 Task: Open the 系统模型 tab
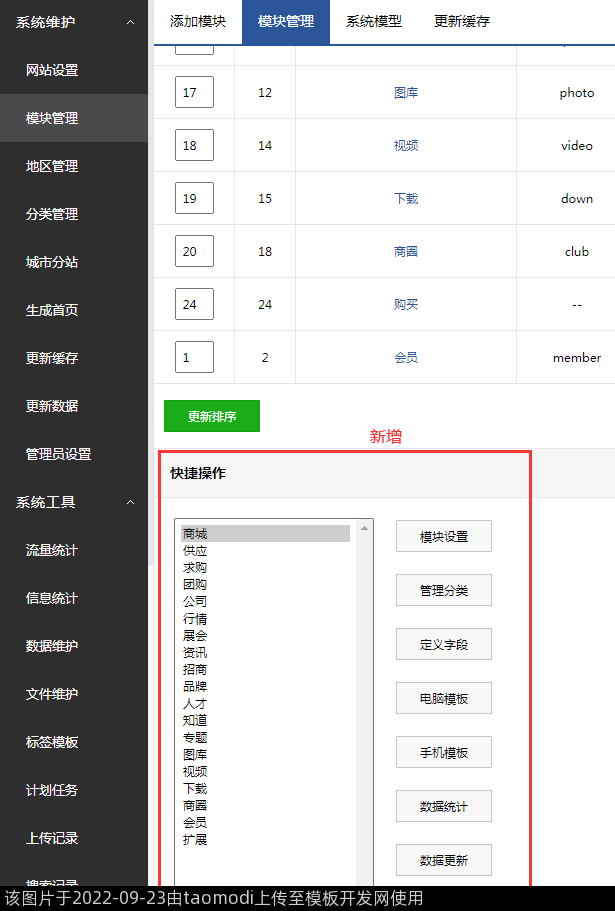click(373, 21)
